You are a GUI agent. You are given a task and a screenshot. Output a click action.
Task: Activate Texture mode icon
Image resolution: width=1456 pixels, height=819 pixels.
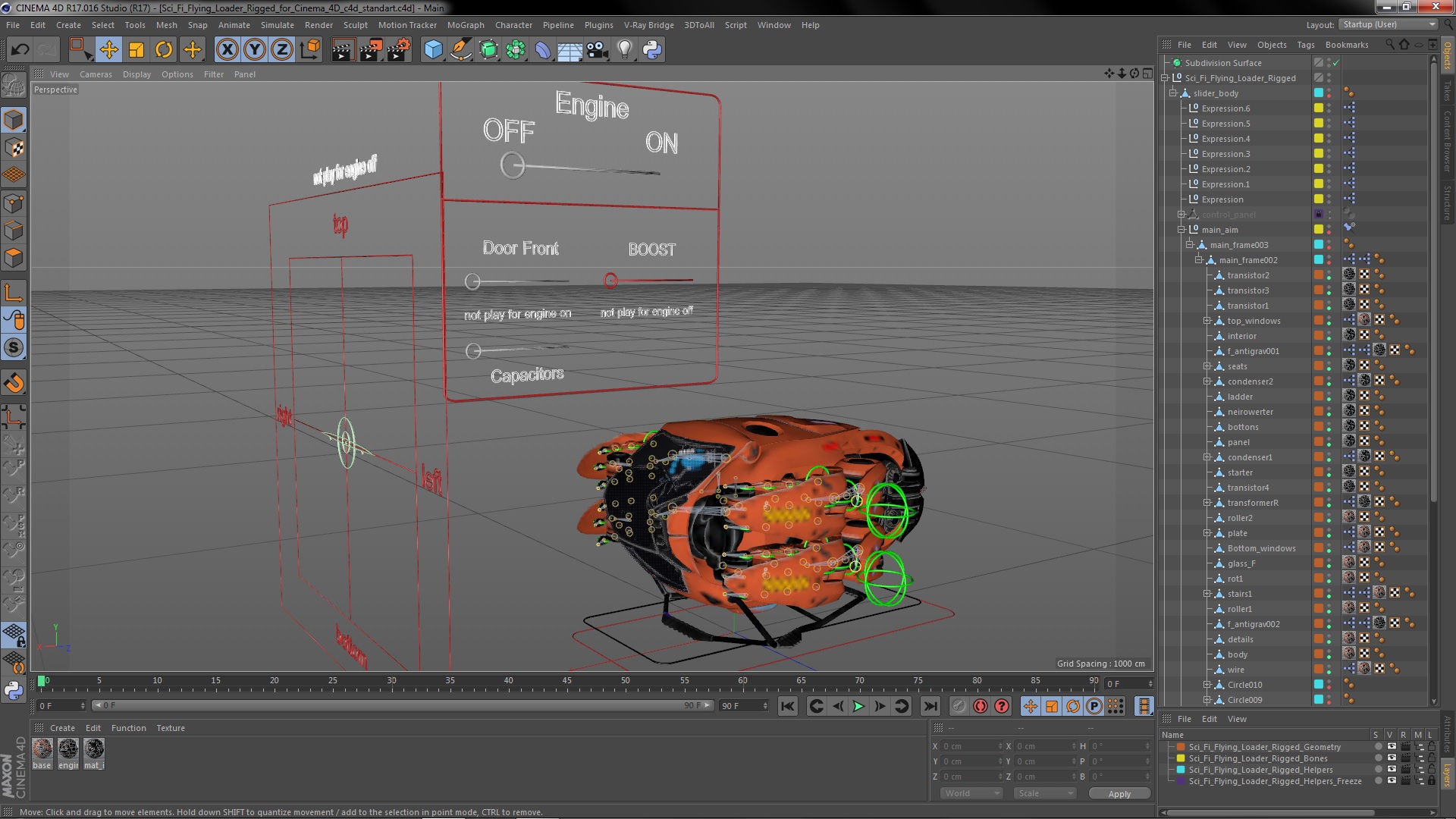pos(14,148)
